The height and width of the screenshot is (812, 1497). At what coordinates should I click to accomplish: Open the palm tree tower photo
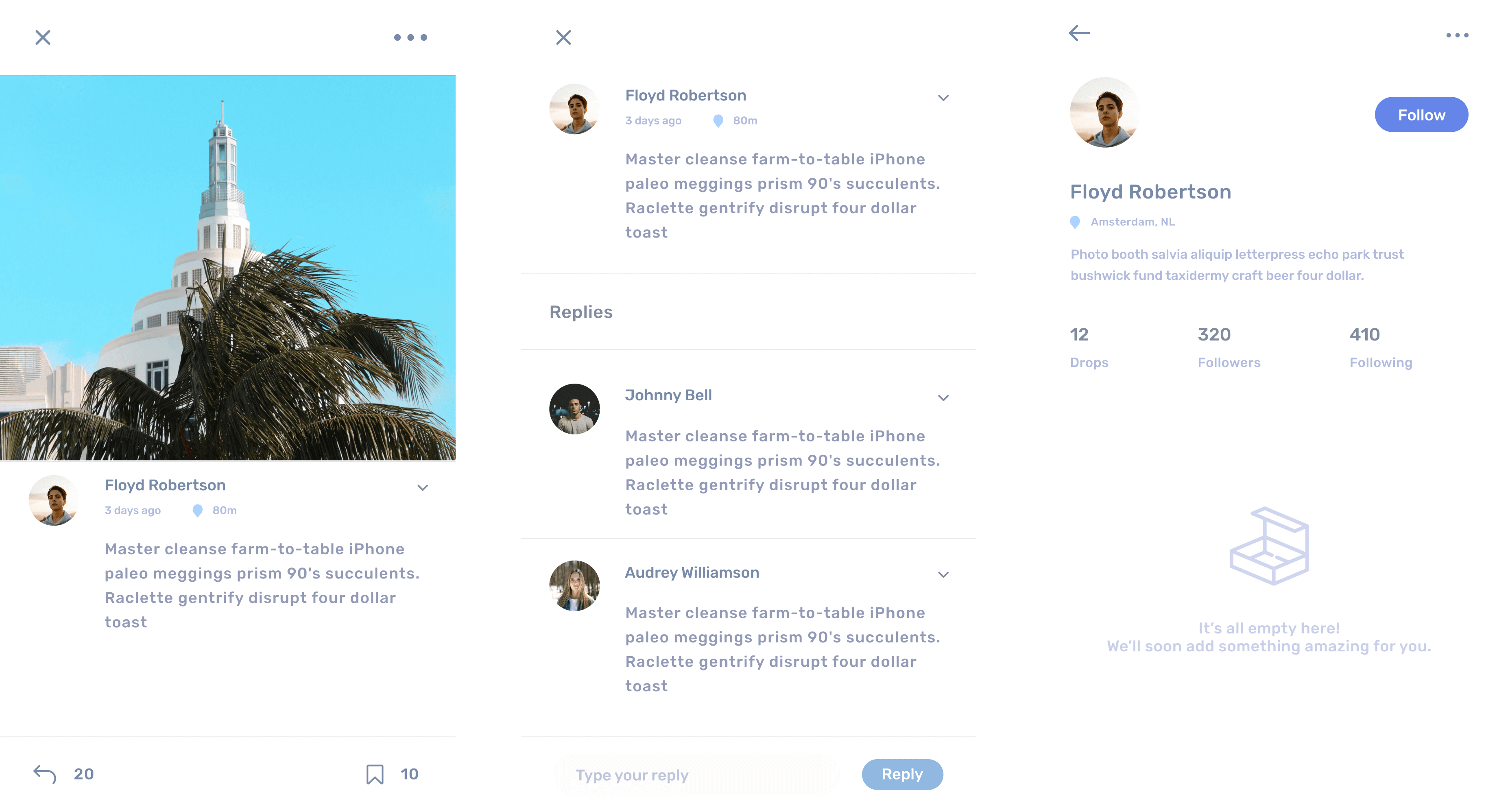coord(228,267)
